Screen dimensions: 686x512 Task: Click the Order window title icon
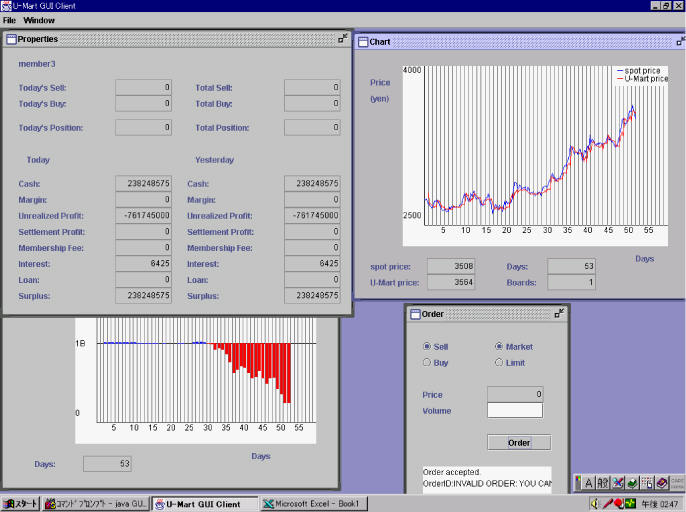tap(414, 314)
